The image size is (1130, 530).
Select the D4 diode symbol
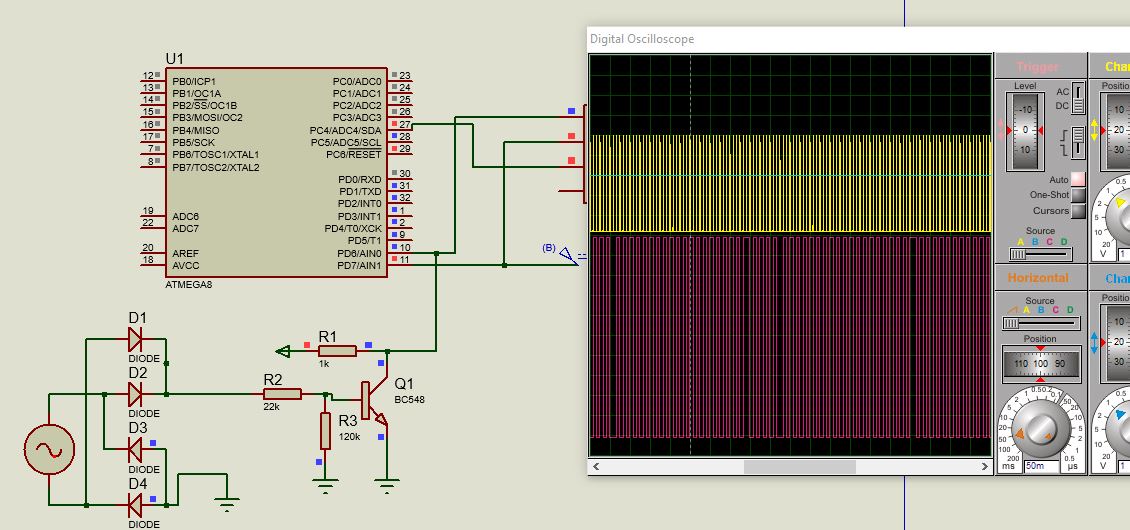[x=135, y=505]
